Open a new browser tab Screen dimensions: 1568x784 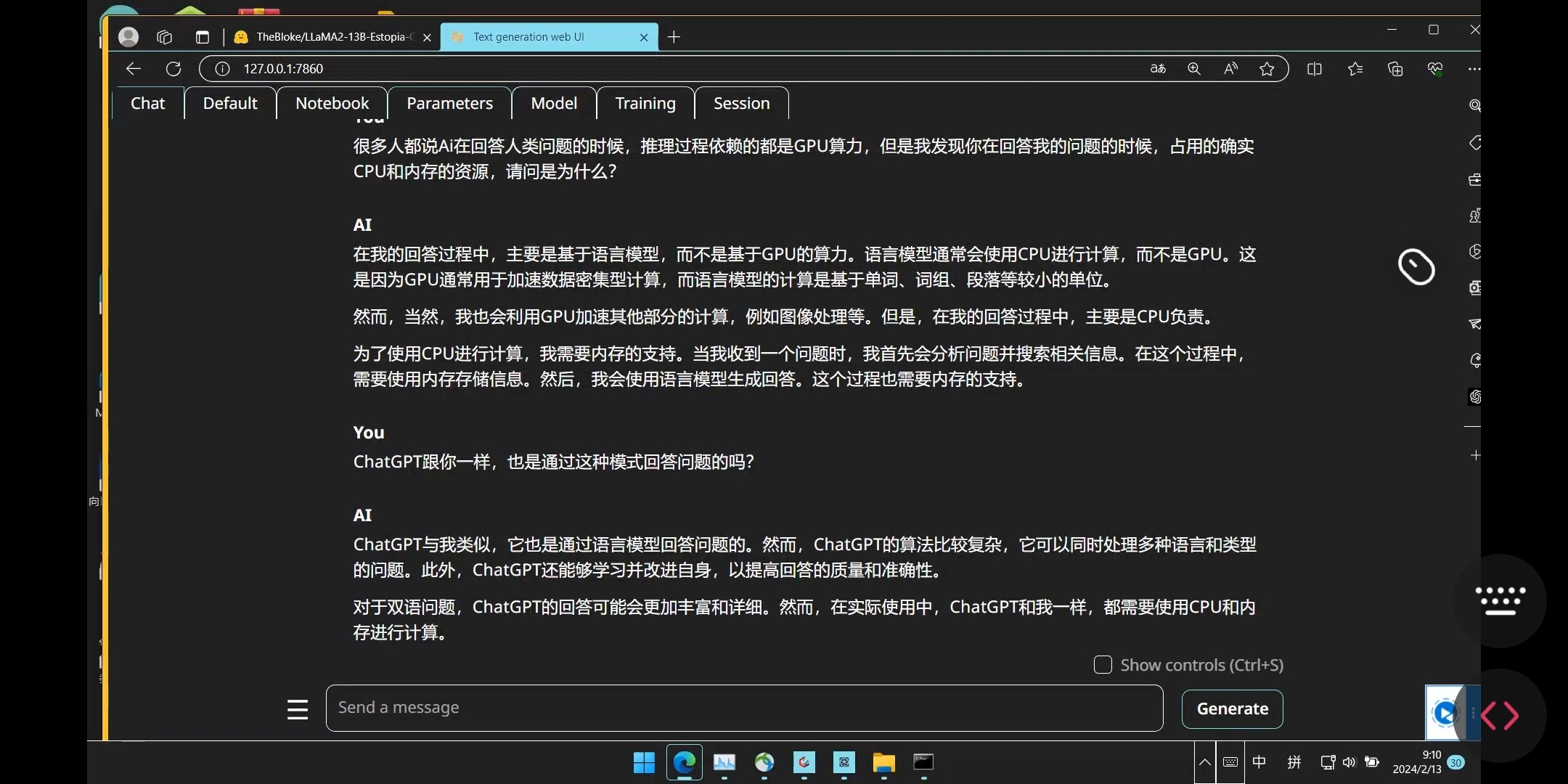tap(674, 37)
